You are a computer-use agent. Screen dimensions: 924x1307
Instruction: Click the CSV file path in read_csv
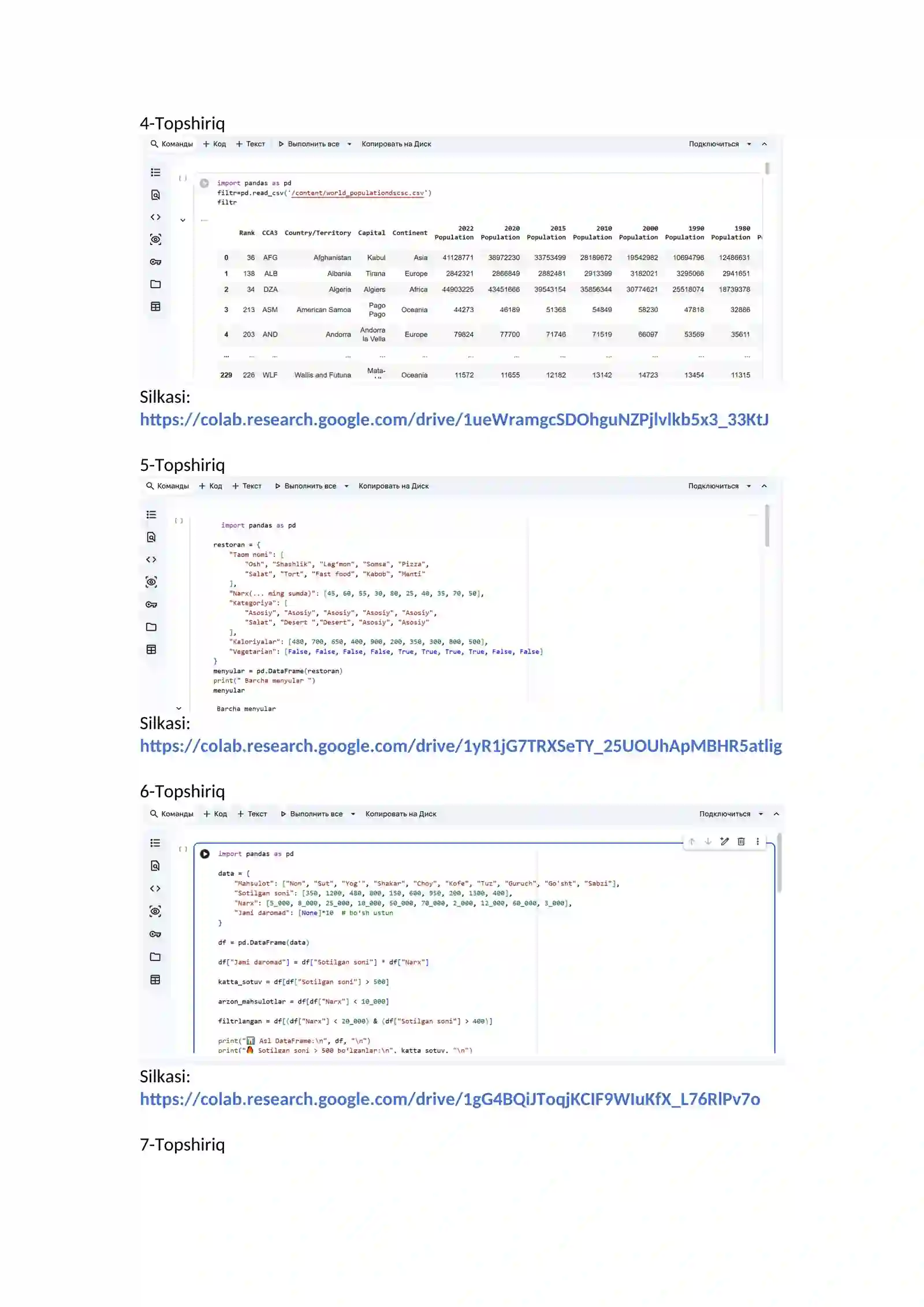(x=358, y=193)
